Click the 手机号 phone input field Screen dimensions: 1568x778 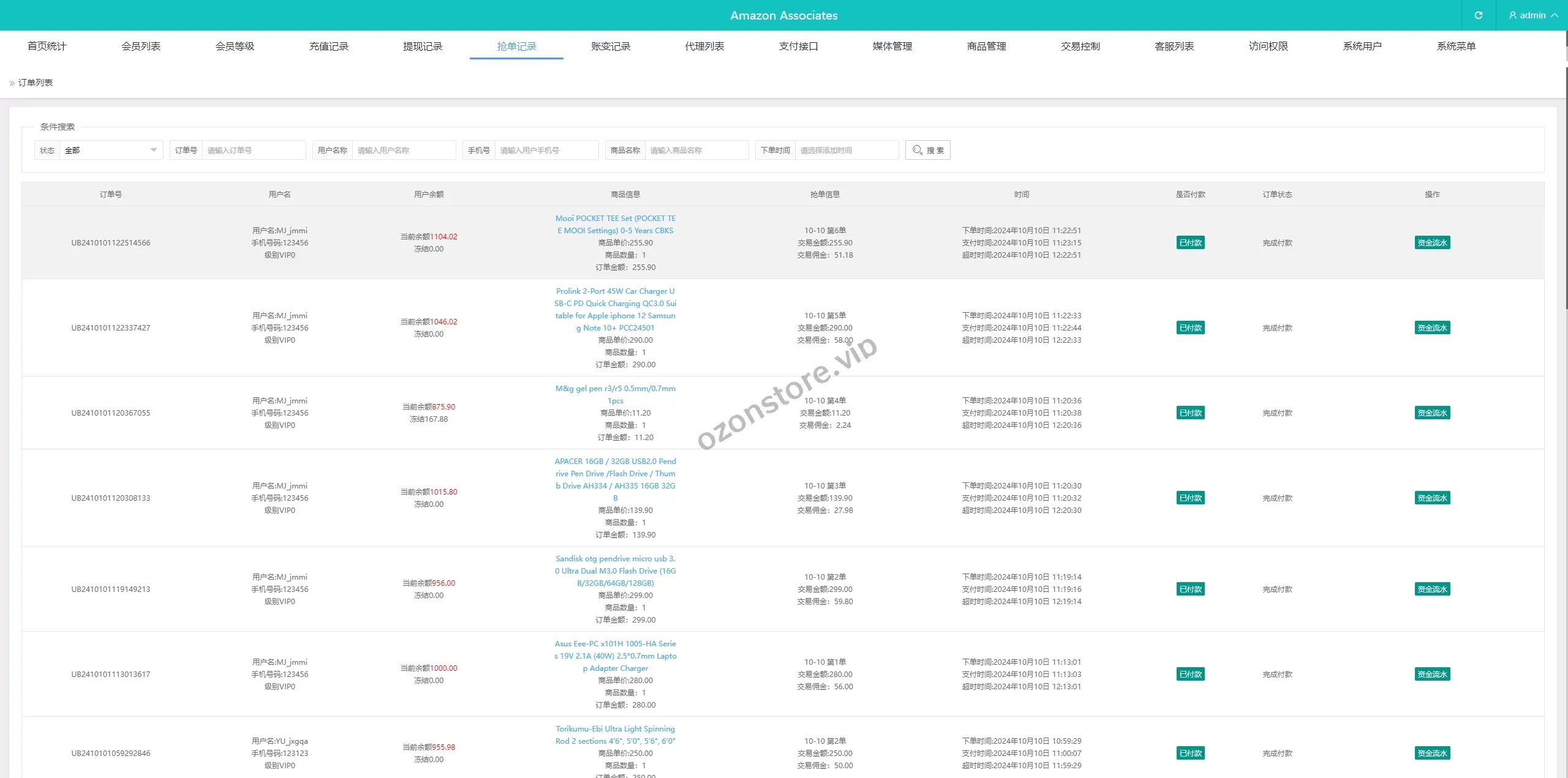[546, 150]
